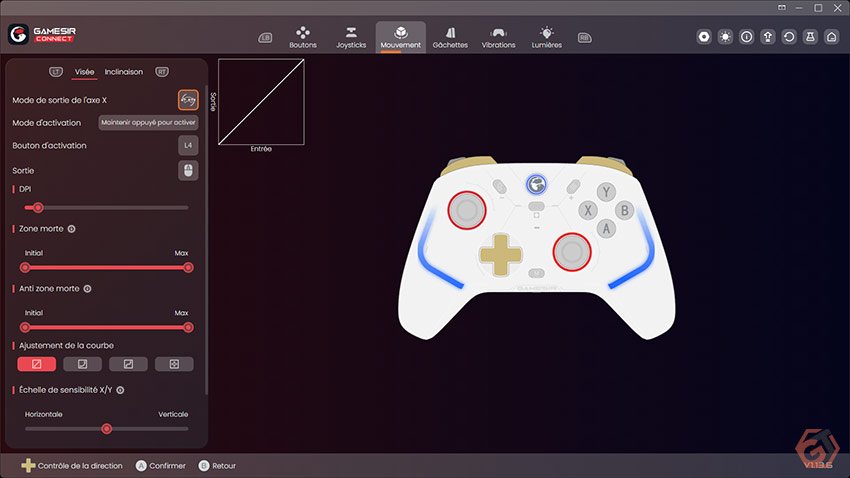Select the Mouvement tab
Image resolution: width=850 pixels, height=478 pixels.
coord(401,37)
